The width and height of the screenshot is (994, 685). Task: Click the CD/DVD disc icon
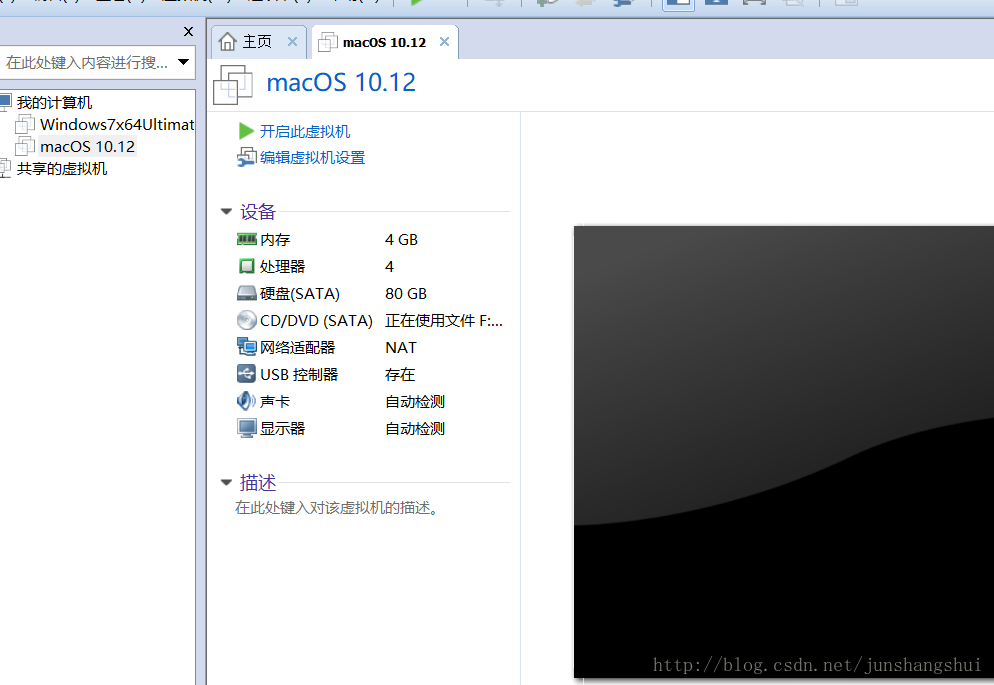[246, 320]
